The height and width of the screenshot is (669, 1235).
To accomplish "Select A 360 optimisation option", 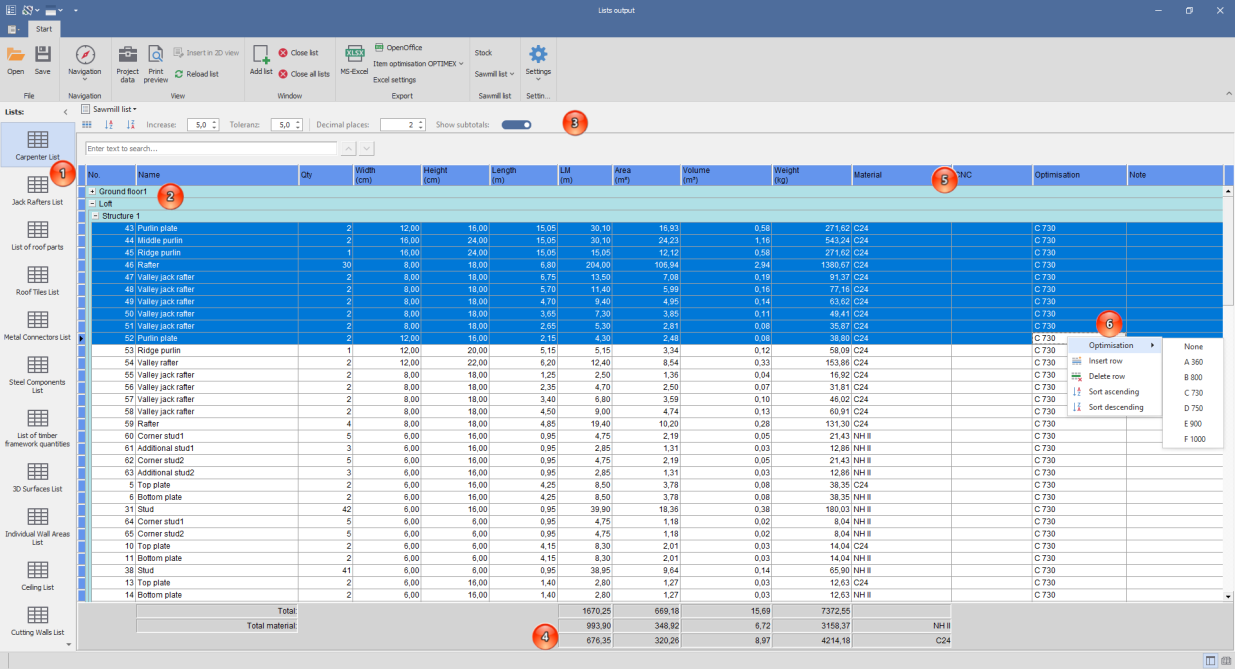I will [1193, 362].
